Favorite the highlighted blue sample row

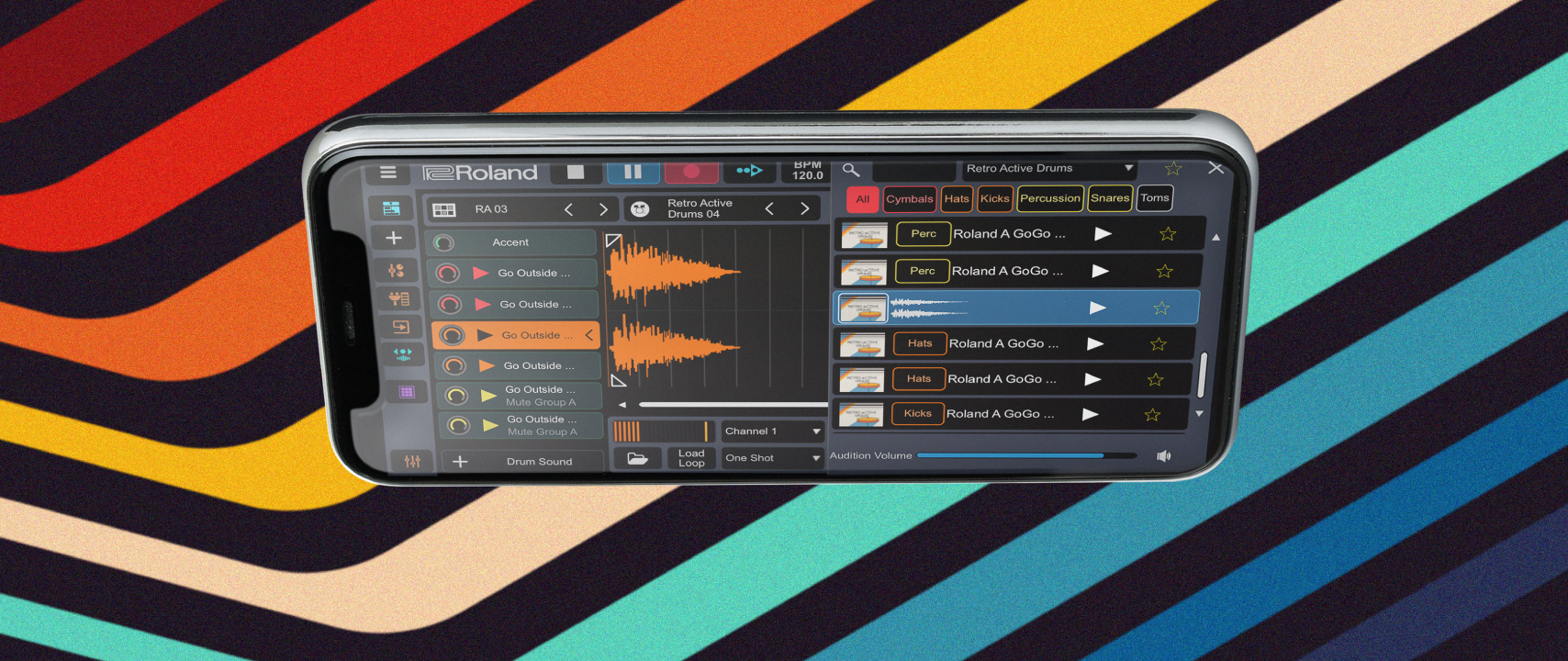[1161, 308]
